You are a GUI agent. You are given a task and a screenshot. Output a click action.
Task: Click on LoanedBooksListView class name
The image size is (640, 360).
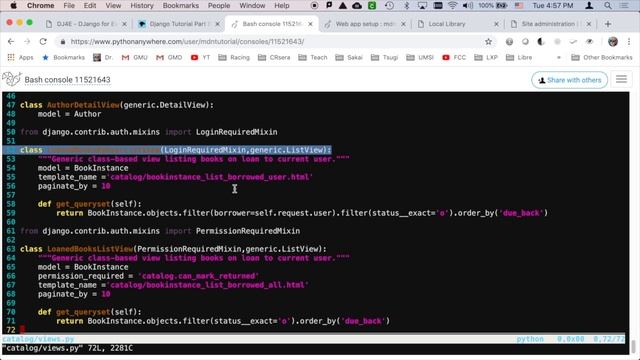[x=90, y=249]
